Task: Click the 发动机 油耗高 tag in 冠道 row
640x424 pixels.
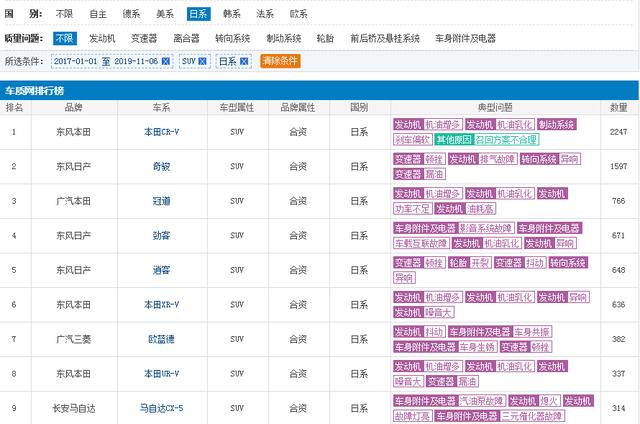Action: [x=465, y=209]
